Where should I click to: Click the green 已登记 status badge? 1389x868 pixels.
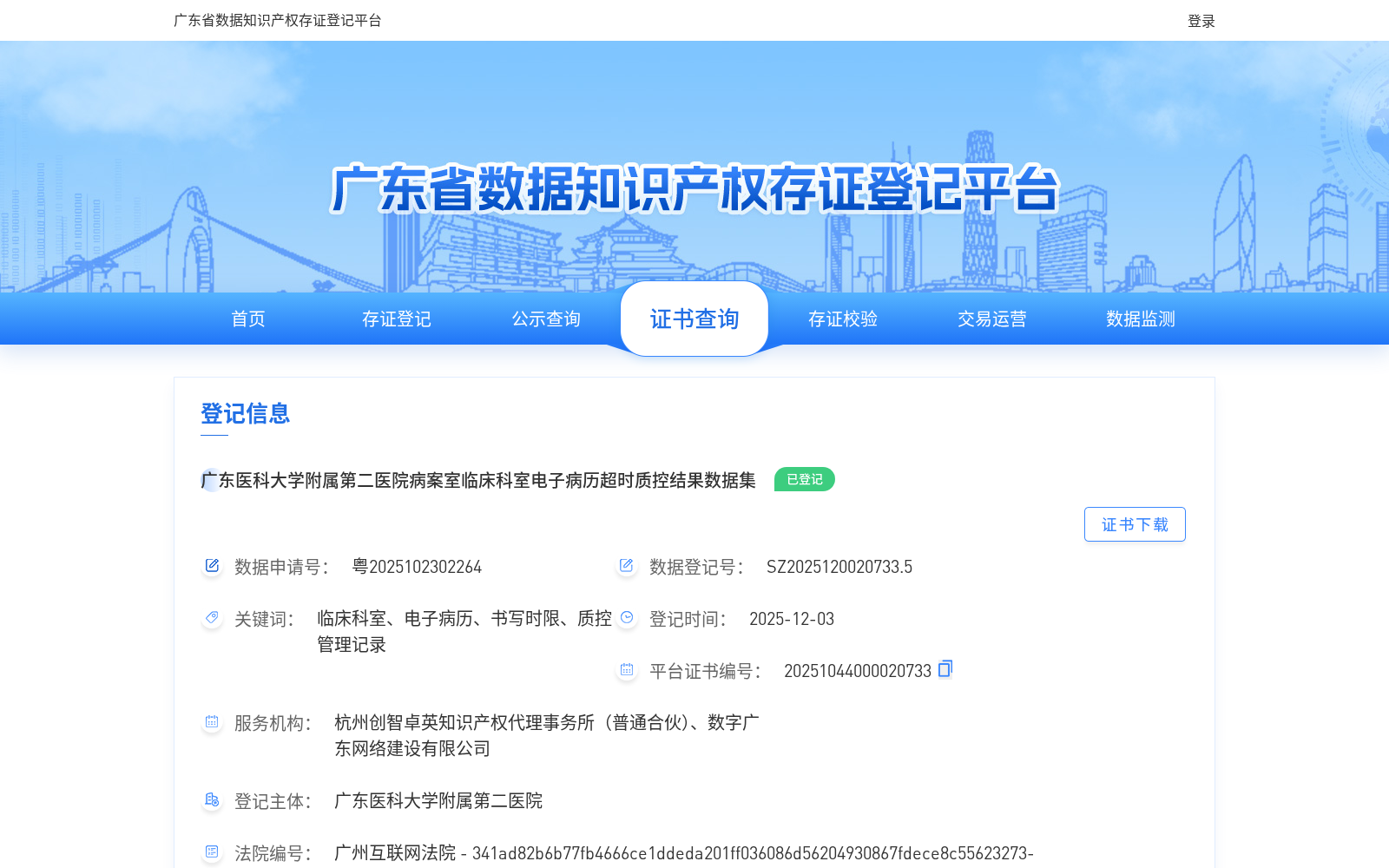(805, 479)
